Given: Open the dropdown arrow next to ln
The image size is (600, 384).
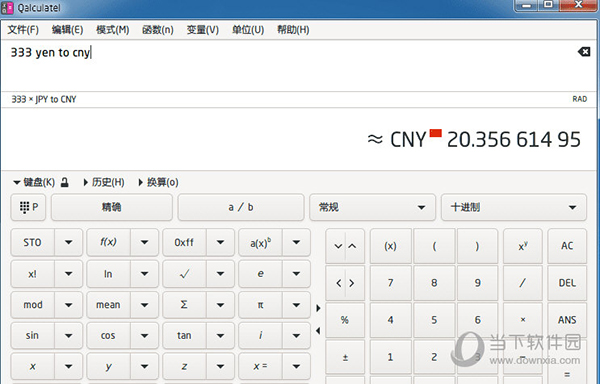Looking at the screenshot, I should click(144, 274).
